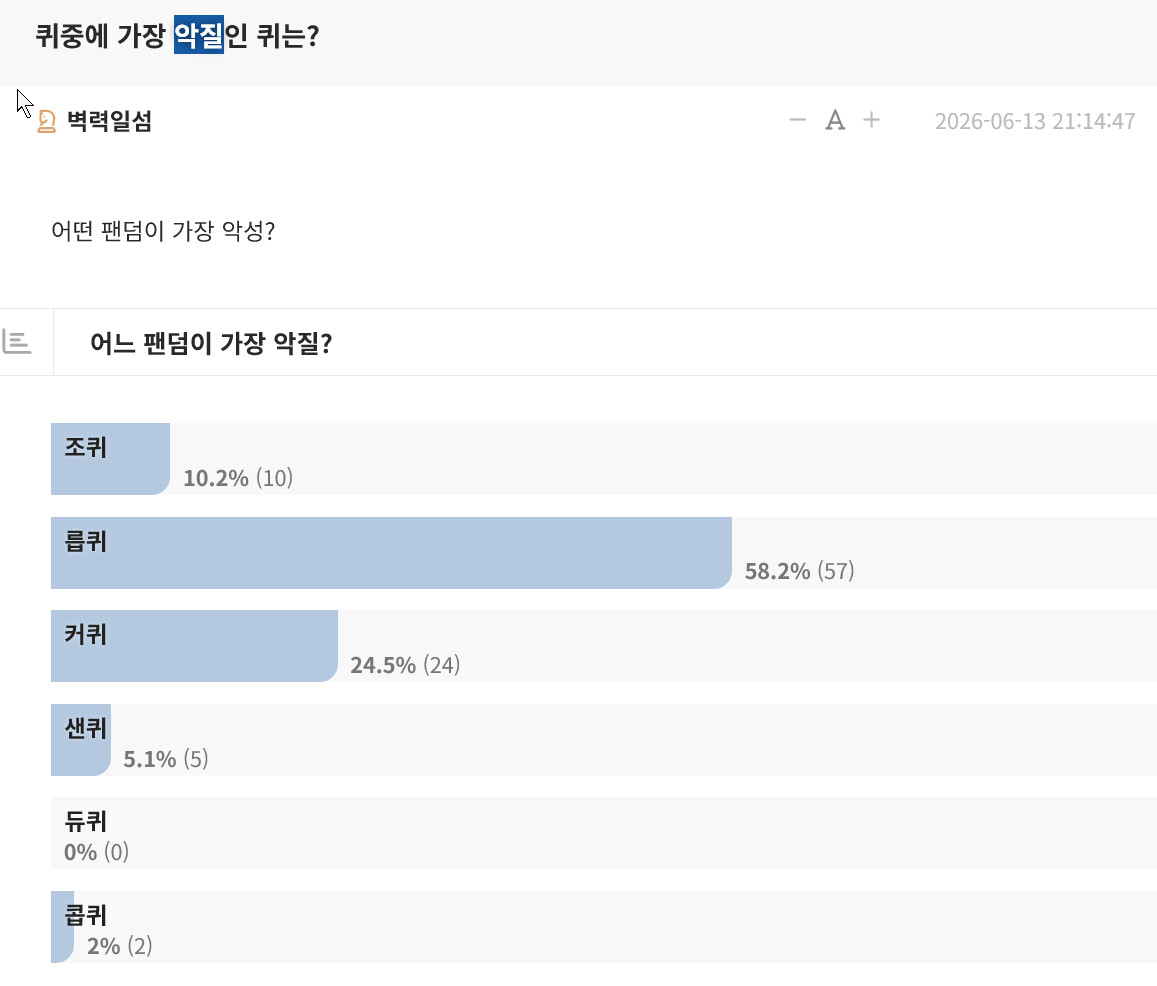1157x986 pixels.
Task: Click the highlighted word 악질 in the title
Action: tap(198, 35)
